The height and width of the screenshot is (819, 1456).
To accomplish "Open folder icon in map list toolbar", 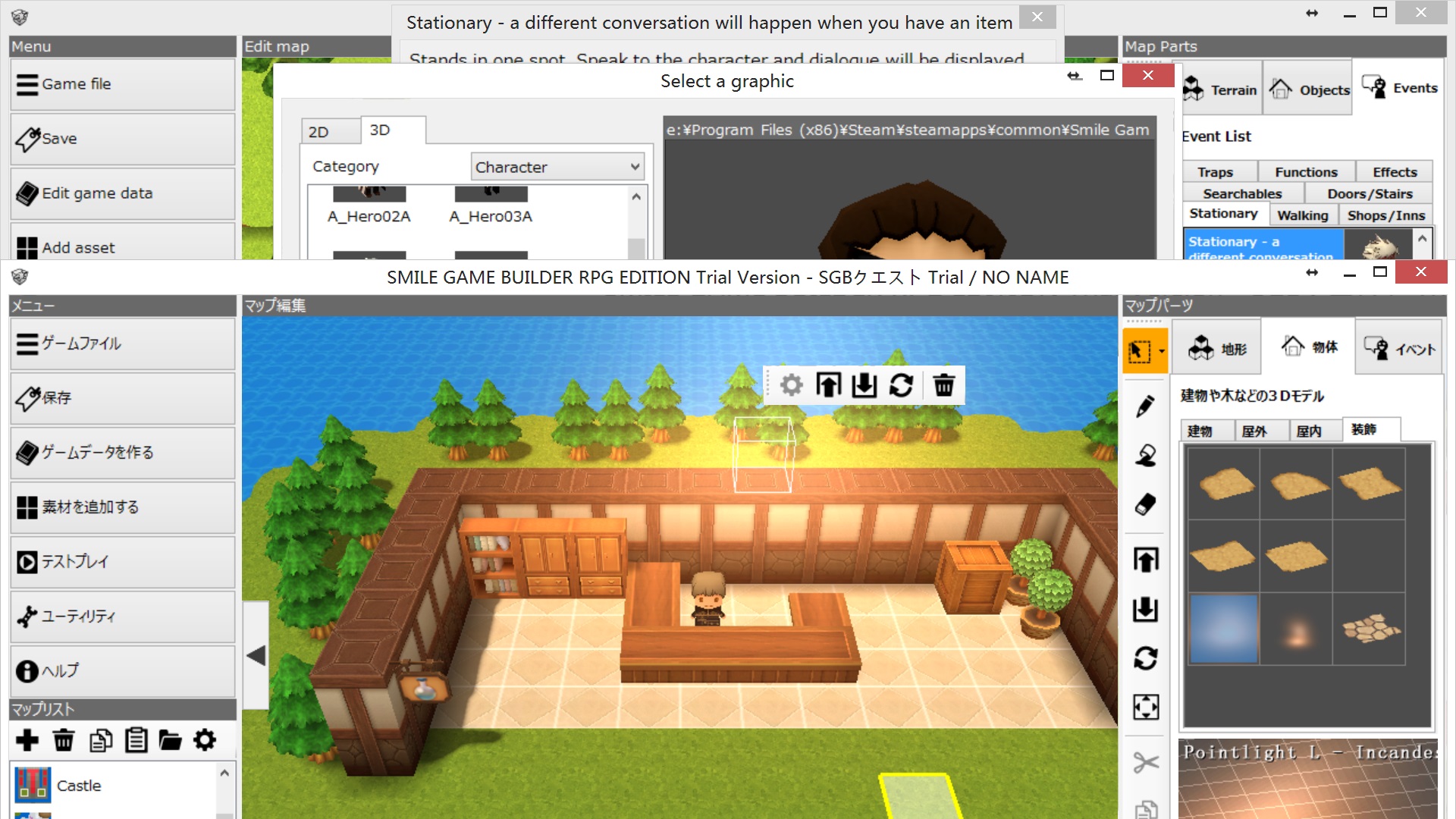I will click(170, 740).
